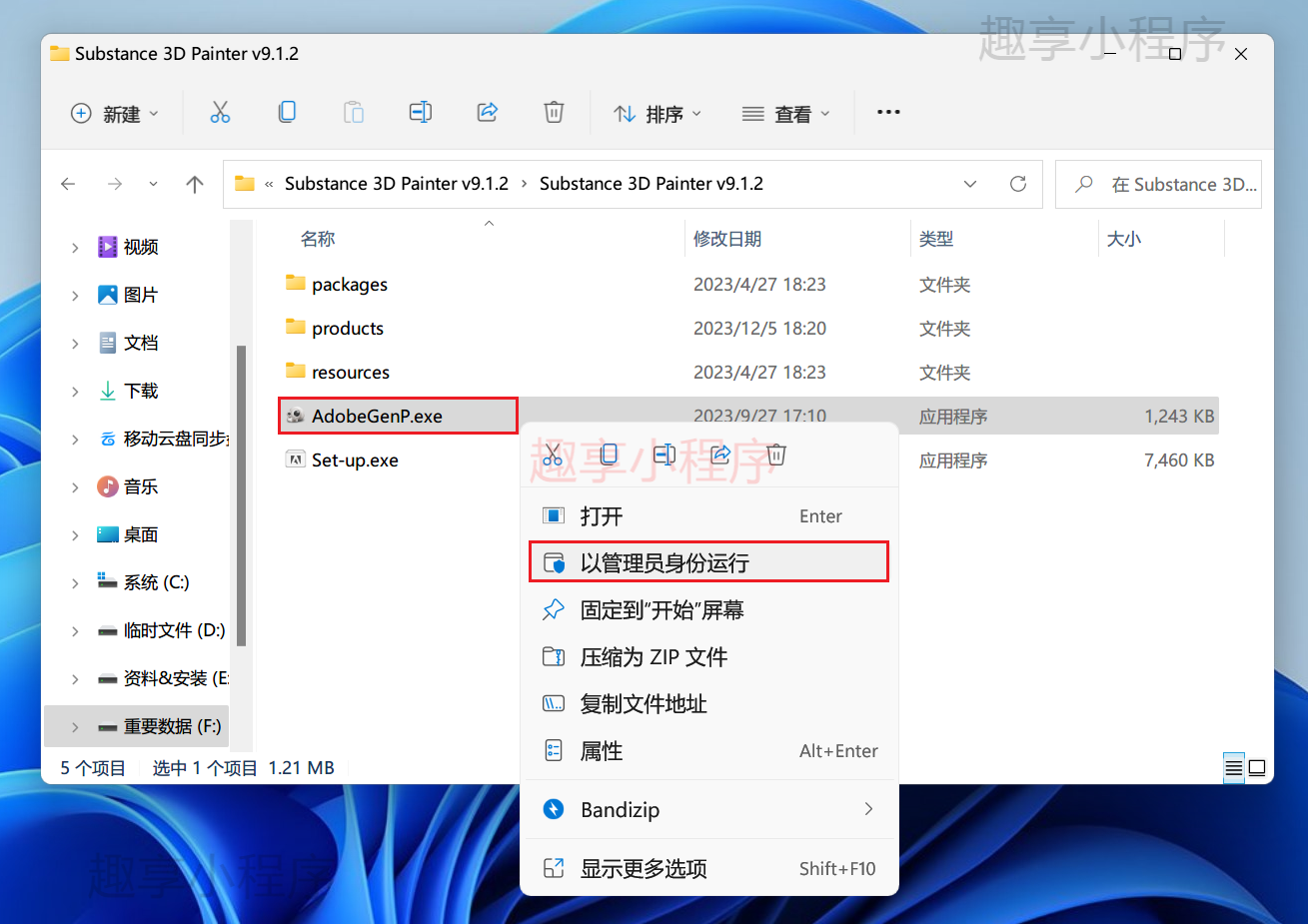Sort by the 名称 column header
This screenshot has width=1308, height=924.
point(318,239)
